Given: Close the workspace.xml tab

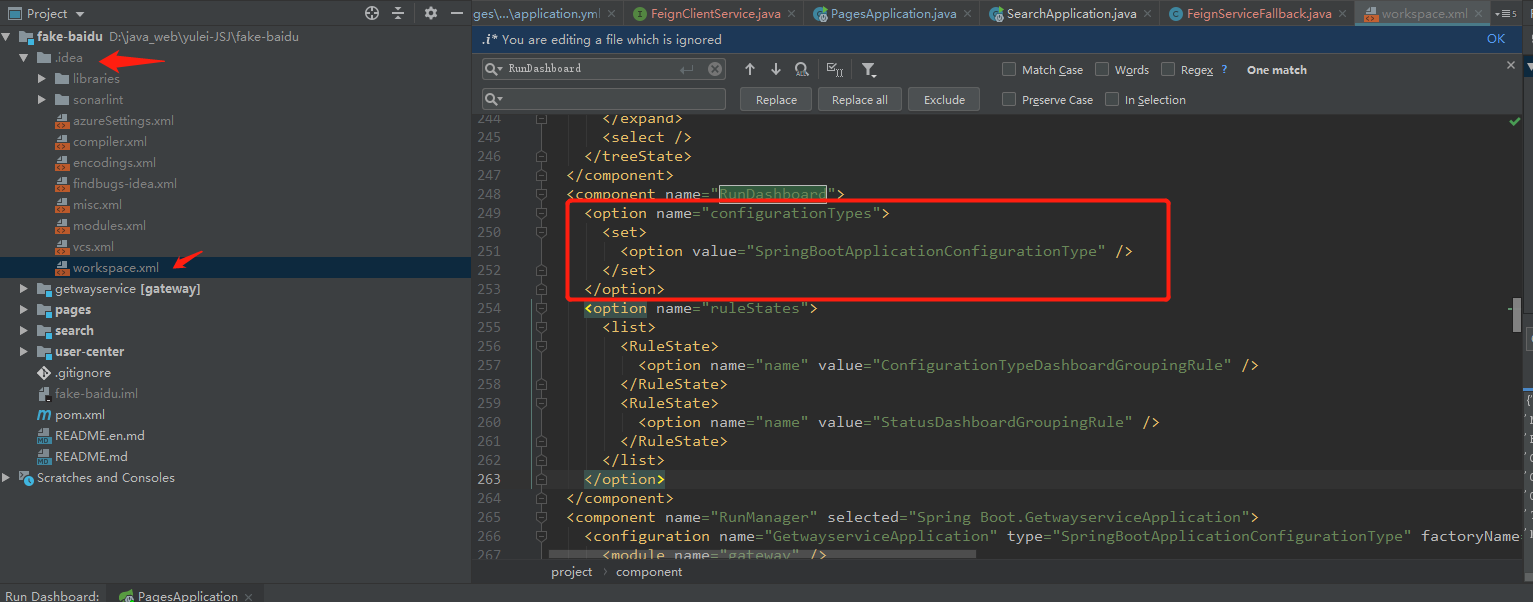Looking at the screenshot, I should (x=1480, y=14).
